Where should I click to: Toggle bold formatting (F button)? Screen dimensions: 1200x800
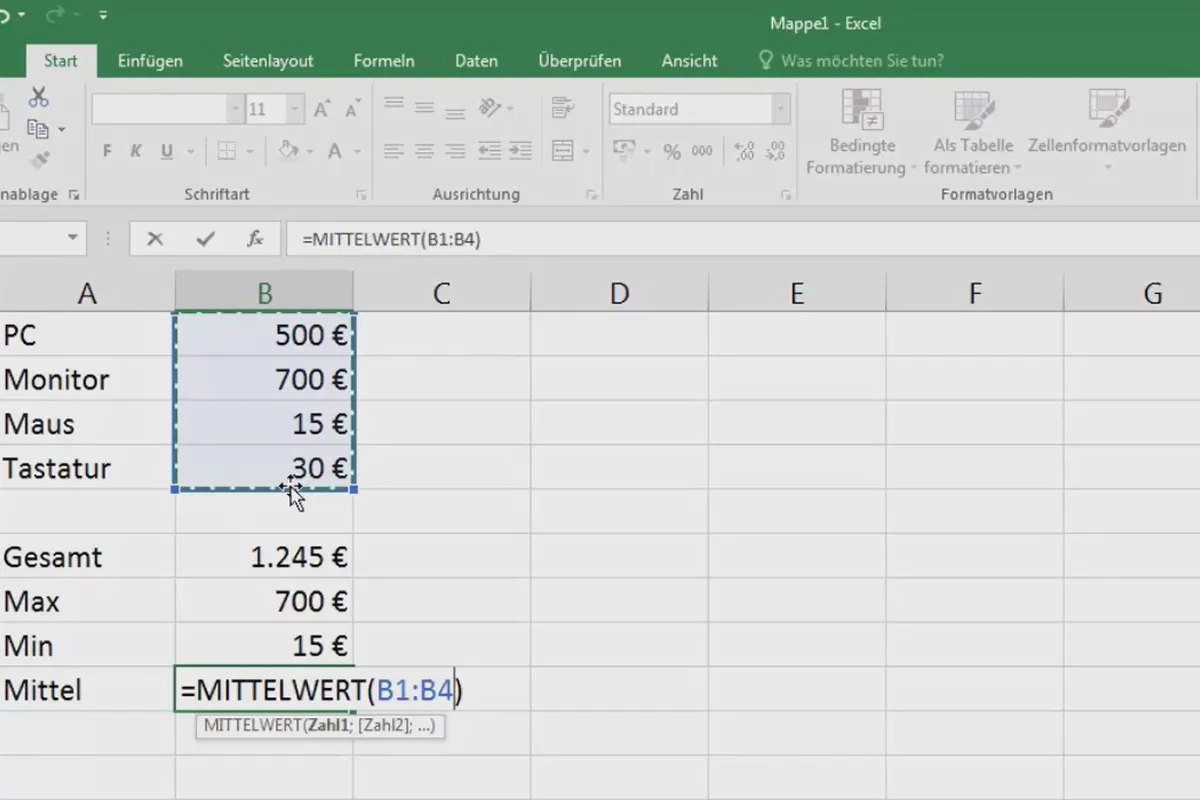107,151
